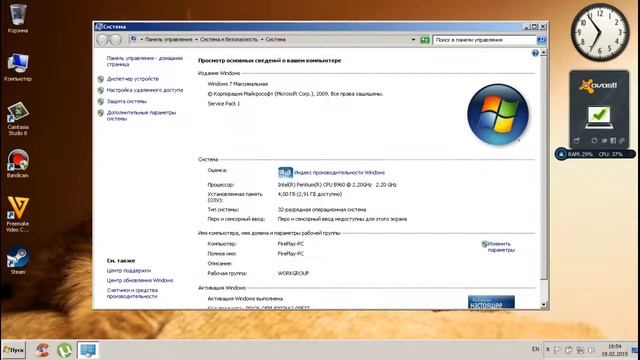The image size is (640, 360).
Task: Click the WORKGROUP value
Action: (x=293, y=273)
